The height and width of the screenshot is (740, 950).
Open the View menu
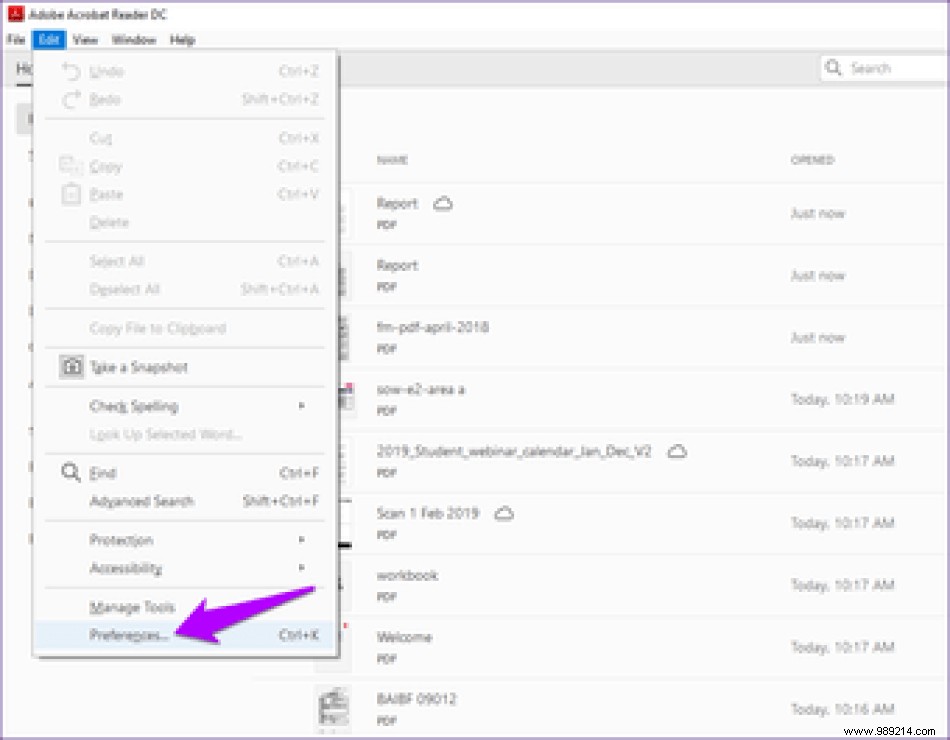point(85,40)
